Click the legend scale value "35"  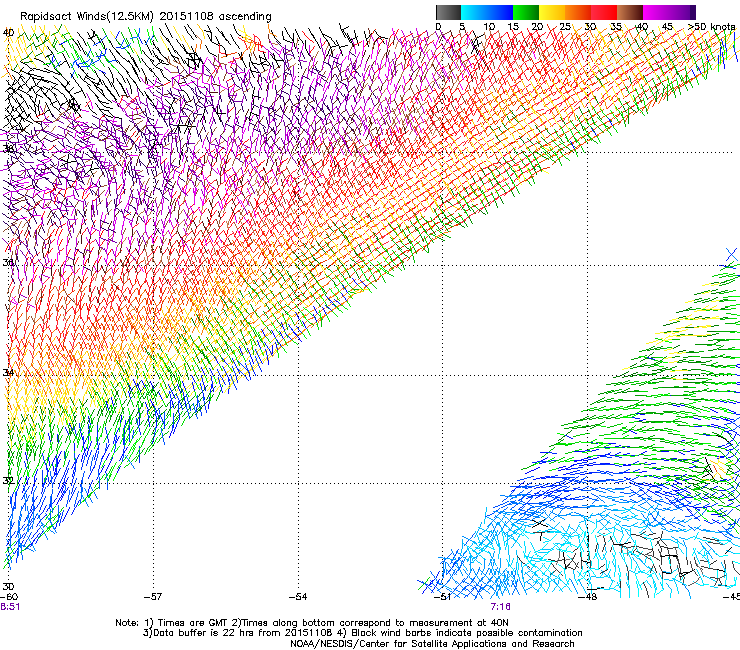pos(616,27)
